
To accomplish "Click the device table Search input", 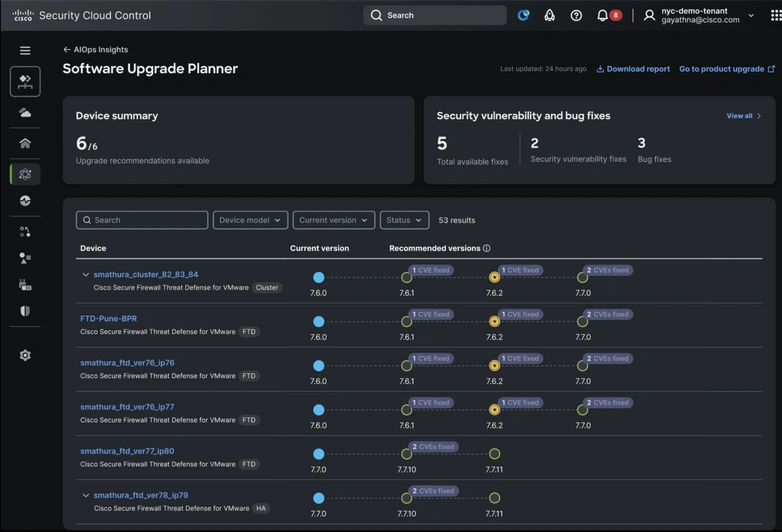I will click(142, 220).
